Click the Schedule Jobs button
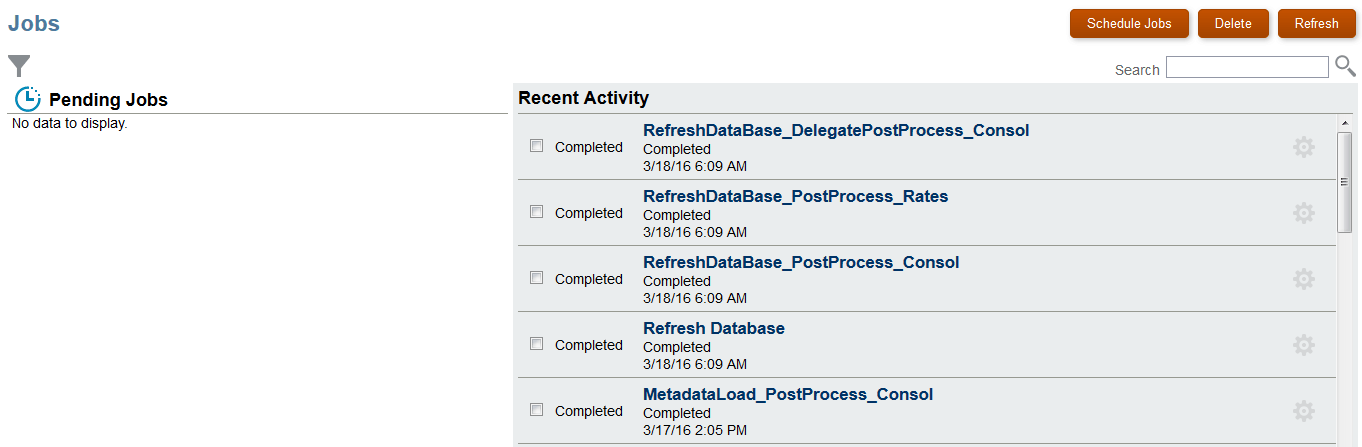The width and height of the screenshot is (1362, 447). click(1129, 24)
